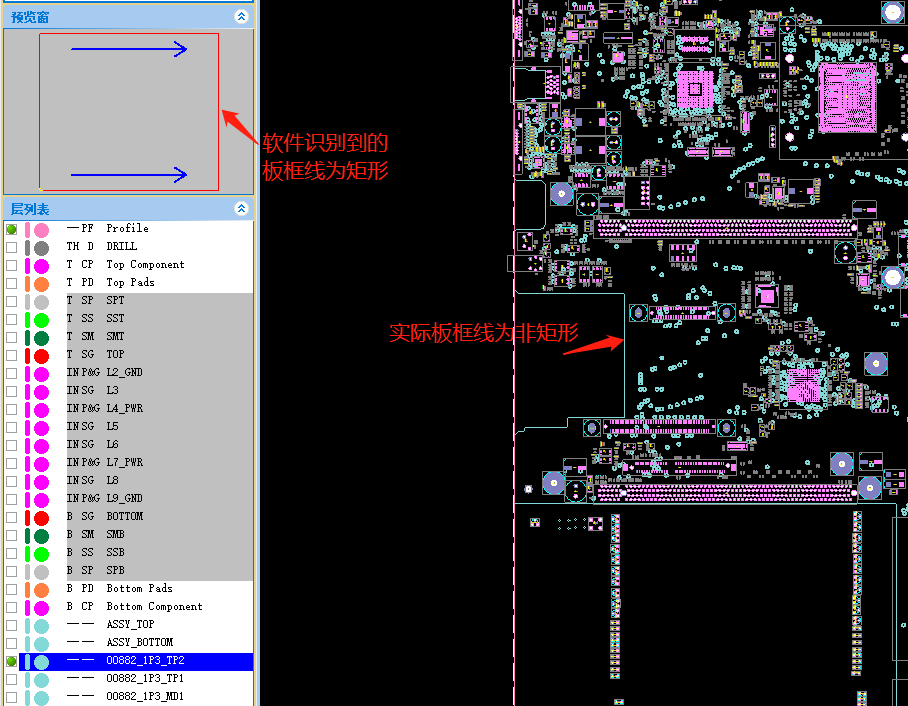Enable the DRILL layer checkbox
Screen dimensions: 908x706
(12, 247)
